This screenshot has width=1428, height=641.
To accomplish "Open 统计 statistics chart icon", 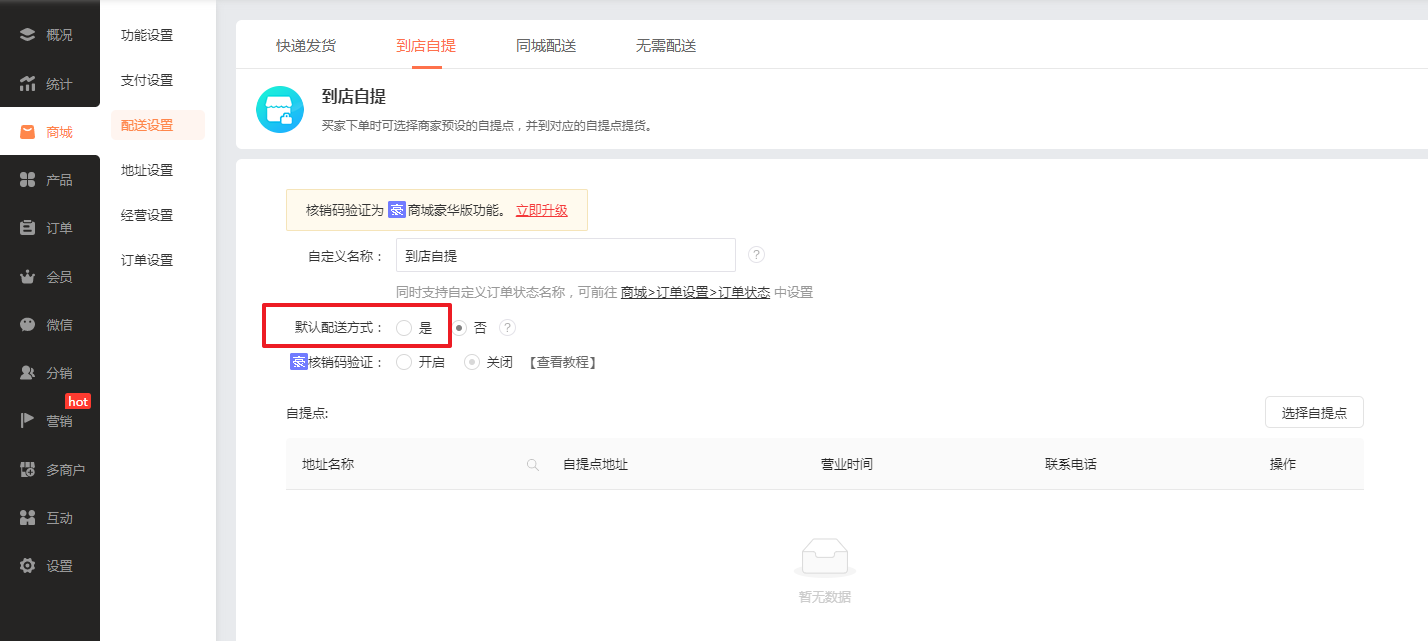I will pyautogui.click(x=28, y=84).
